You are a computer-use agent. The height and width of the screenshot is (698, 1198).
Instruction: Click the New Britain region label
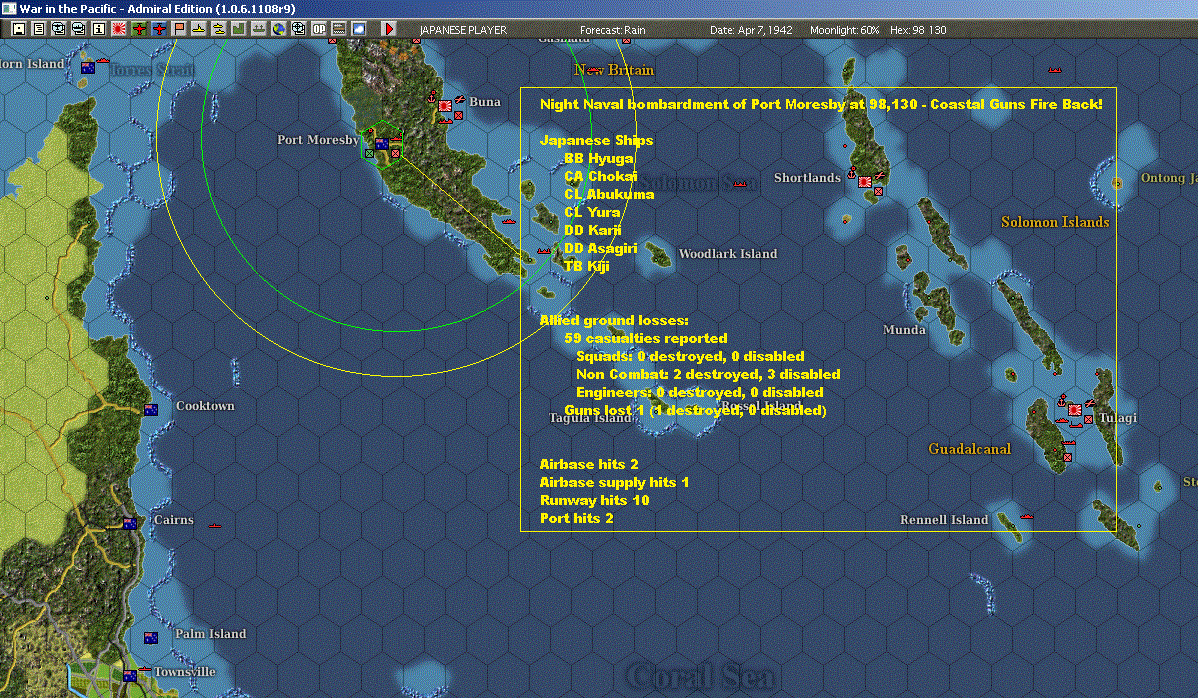614,70
